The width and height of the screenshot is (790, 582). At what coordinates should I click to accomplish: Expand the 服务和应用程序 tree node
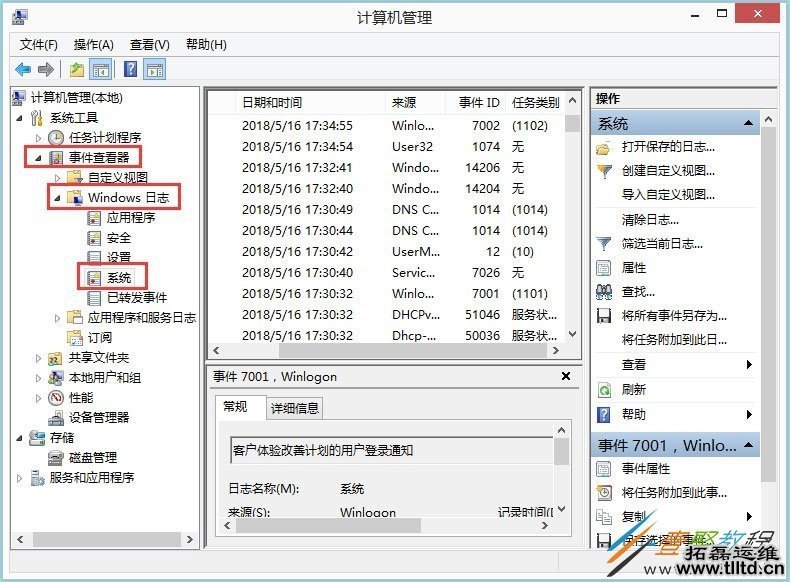click(20, 478)
